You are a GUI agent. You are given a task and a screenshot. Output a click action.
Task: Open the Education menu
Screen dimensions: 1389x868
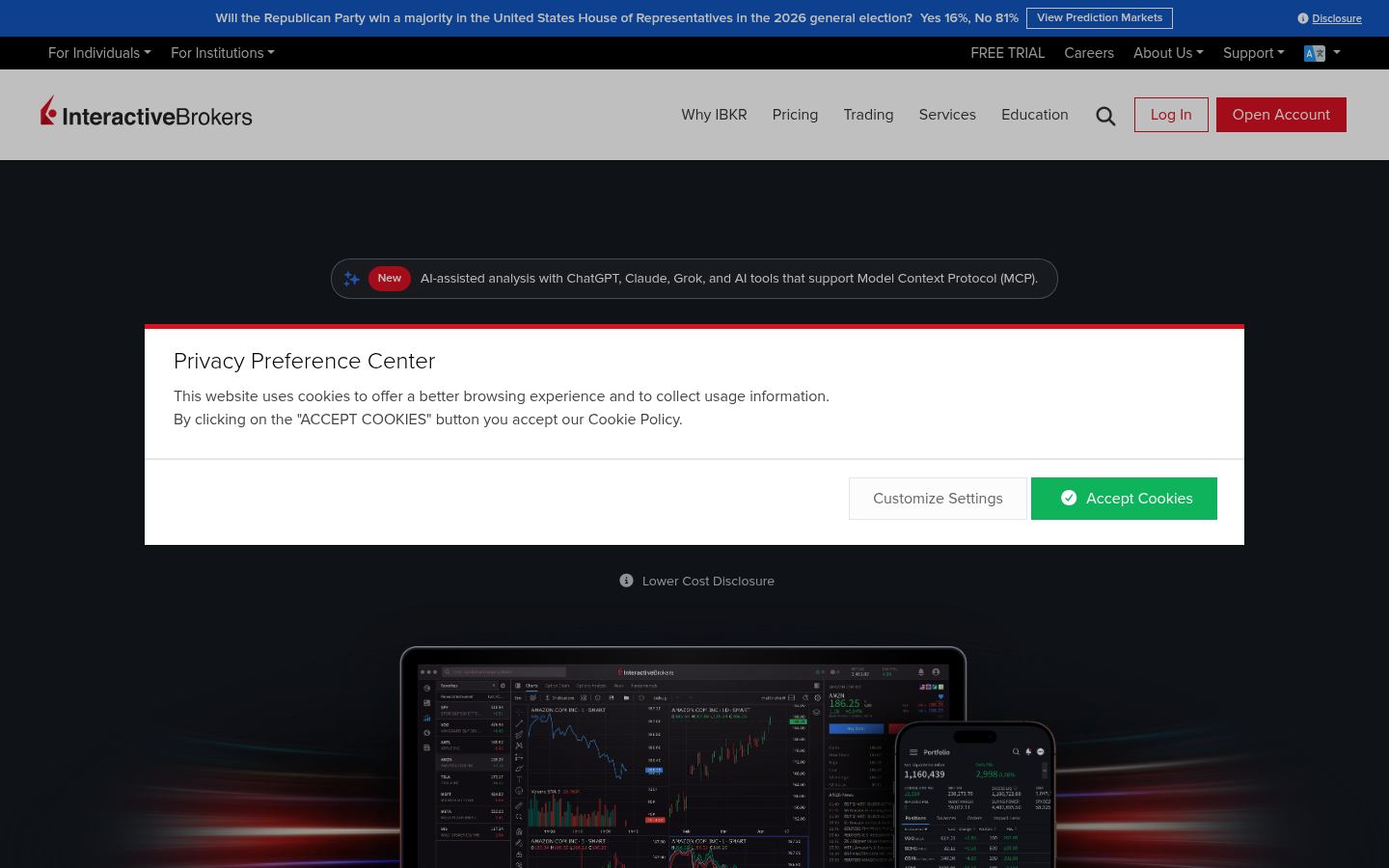(1034, 115)
